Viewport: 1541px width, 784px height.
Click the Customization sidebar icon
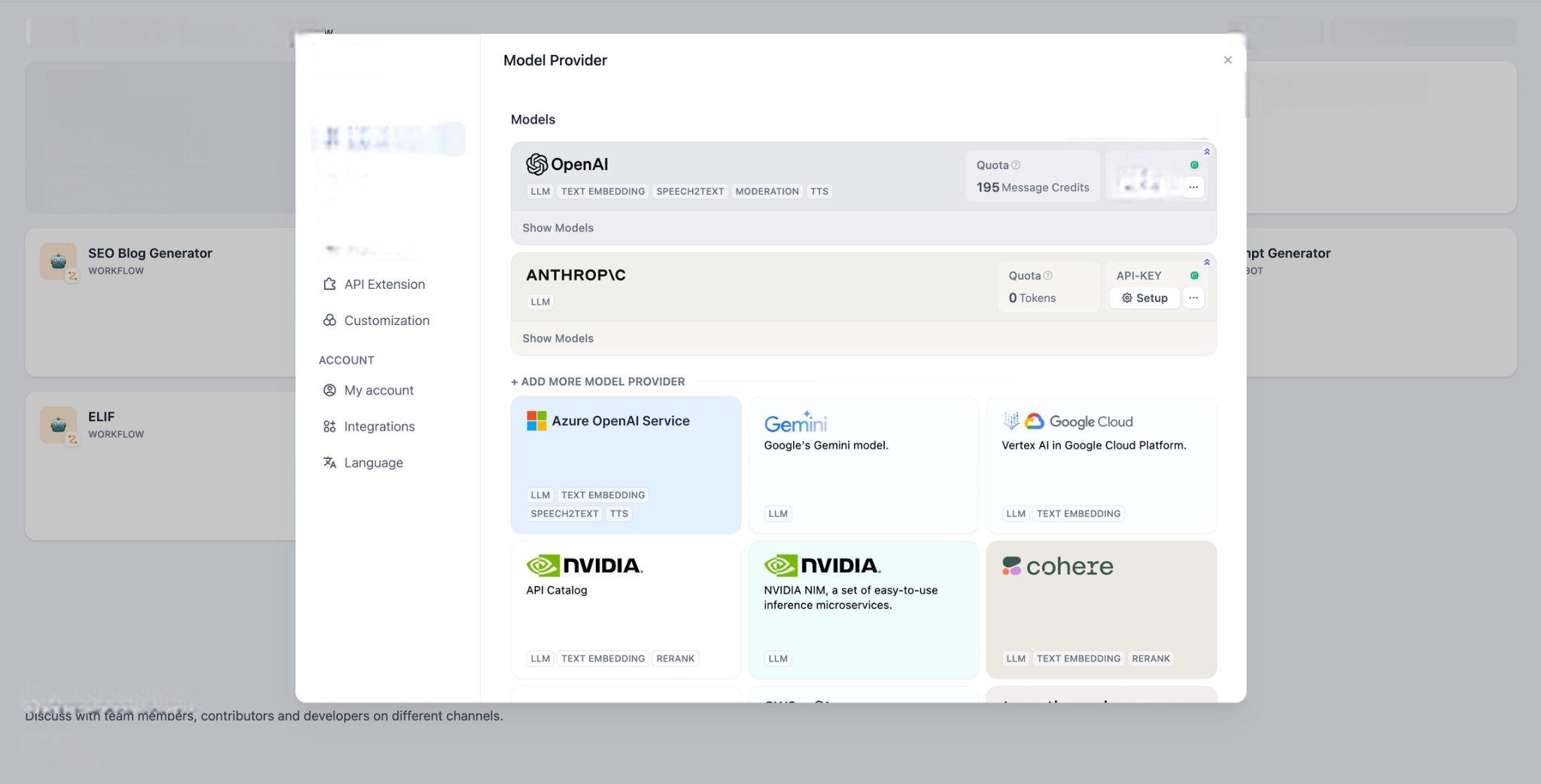click(x=330, y=321)
